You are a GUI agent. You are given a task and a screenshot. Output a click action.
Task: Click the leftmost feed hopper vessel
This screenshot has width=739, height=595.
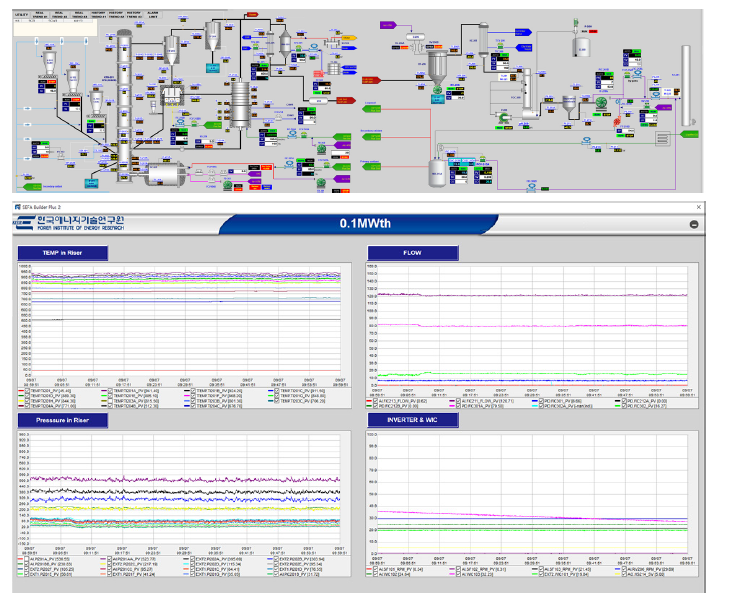tap(49, 63)
